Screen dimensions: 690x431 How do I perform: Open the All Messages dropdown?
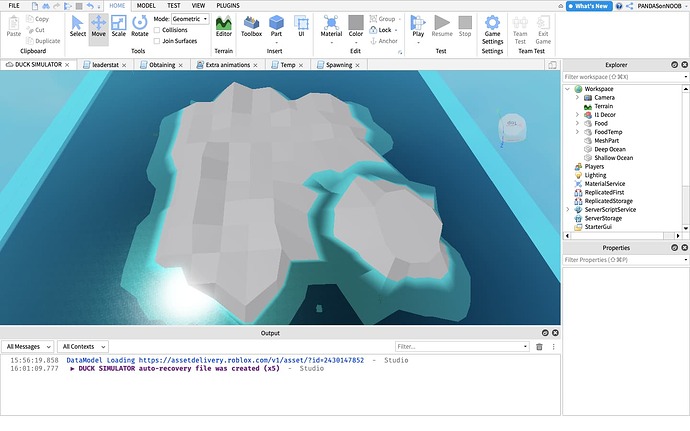click(x=28, y=347)
